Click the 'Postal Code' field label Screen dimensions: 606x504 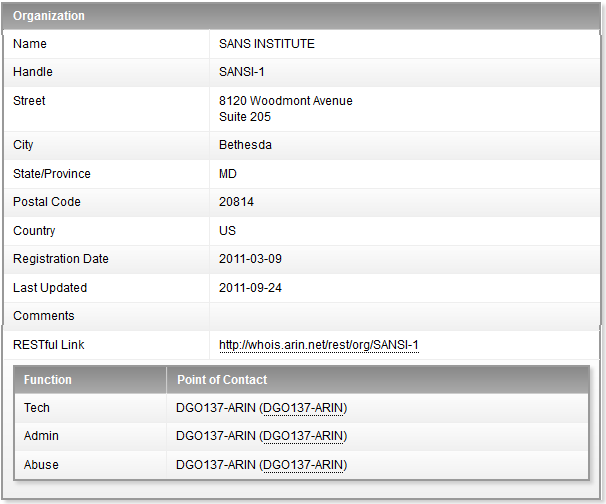pos(47,202)
